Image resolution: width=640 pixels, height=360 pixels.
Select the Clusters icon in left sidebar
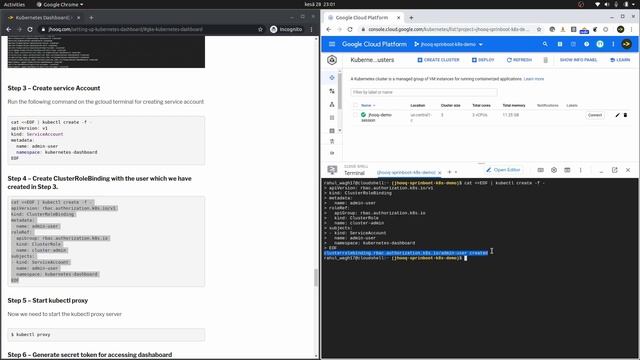pyautogui.click(x=332, y=78)
